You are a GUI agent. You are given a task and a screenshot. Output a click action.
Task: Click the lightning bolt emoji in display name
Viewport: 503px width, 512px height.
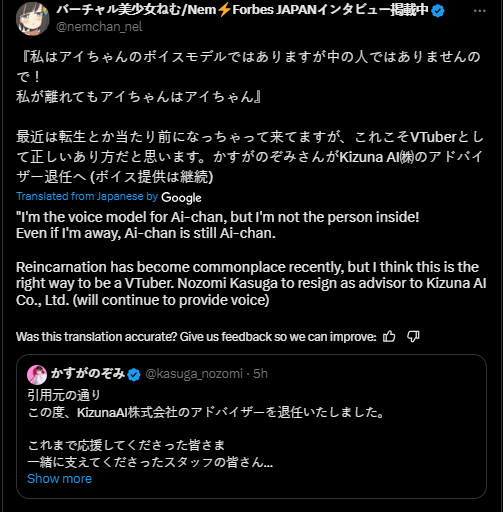(x=224, y=10)
